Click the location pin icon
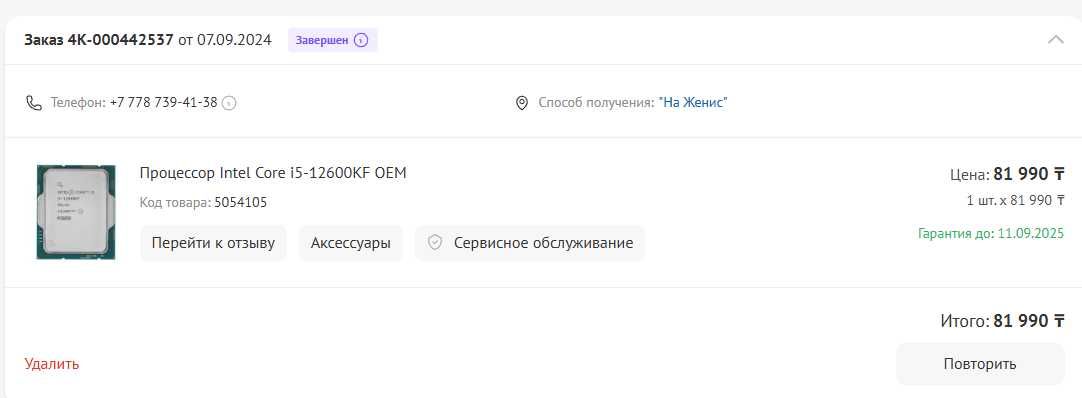 click(x=522, y=103)
